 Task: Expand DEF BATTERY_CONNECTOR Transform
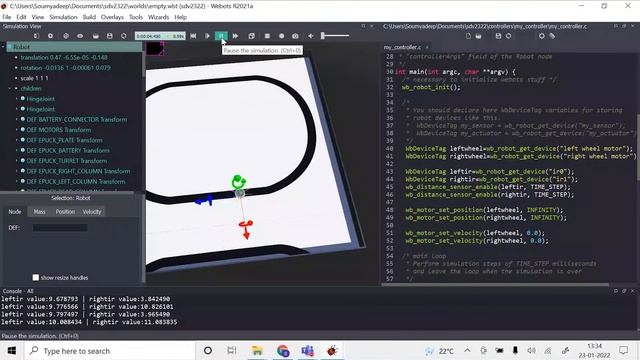[17, 120]
